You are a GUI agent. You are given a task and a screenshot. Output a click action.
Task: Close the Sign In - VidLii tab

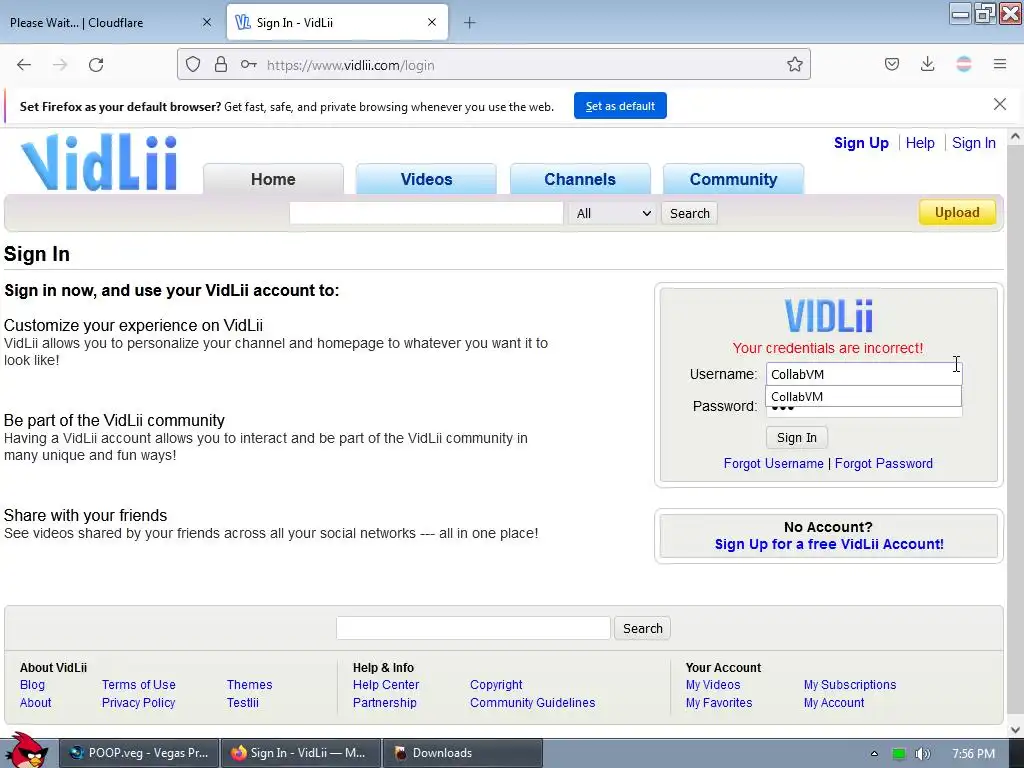point(432,22)
